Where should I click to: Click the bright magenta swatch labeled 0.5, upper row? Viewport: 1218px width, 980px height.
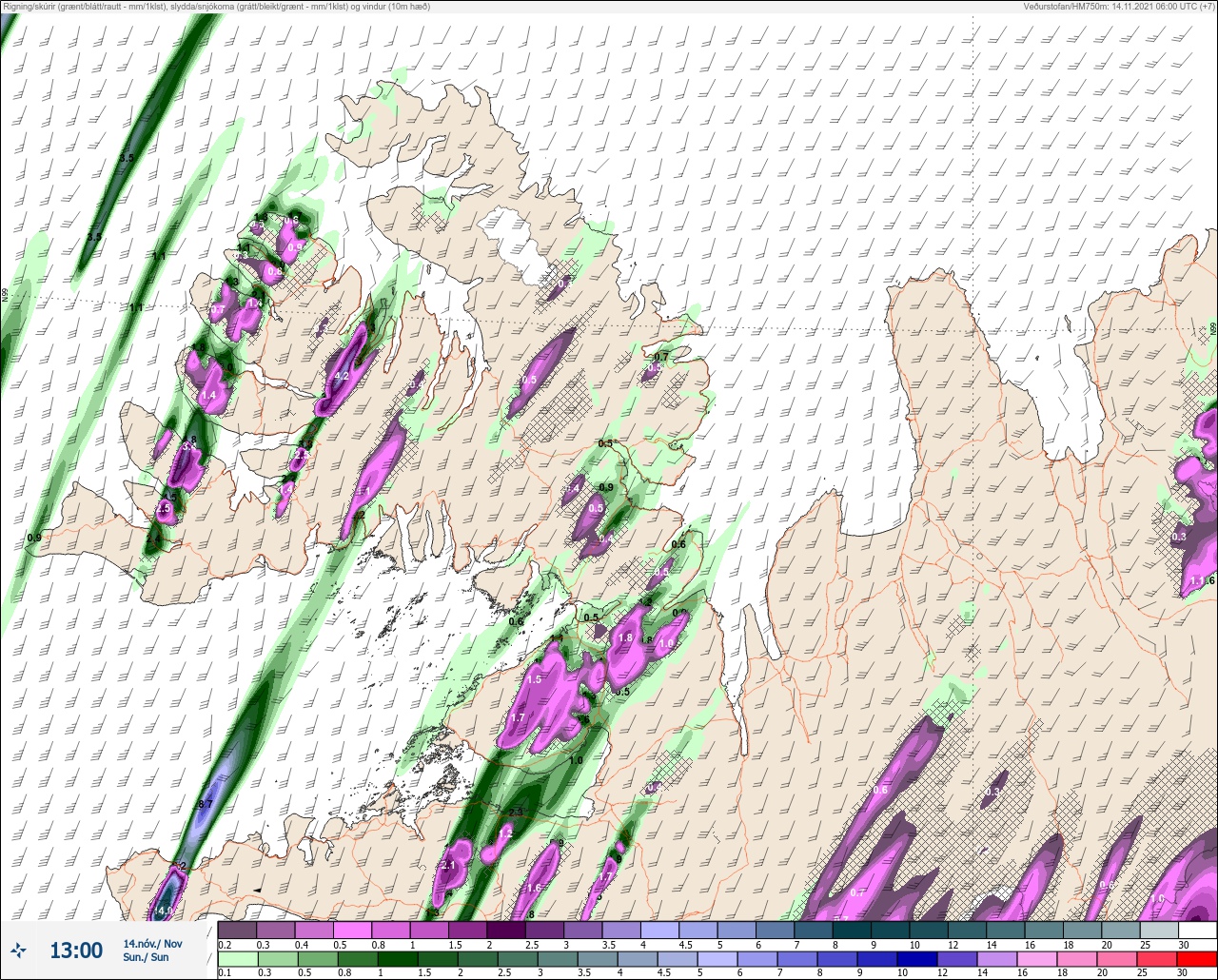pos(352,930)
